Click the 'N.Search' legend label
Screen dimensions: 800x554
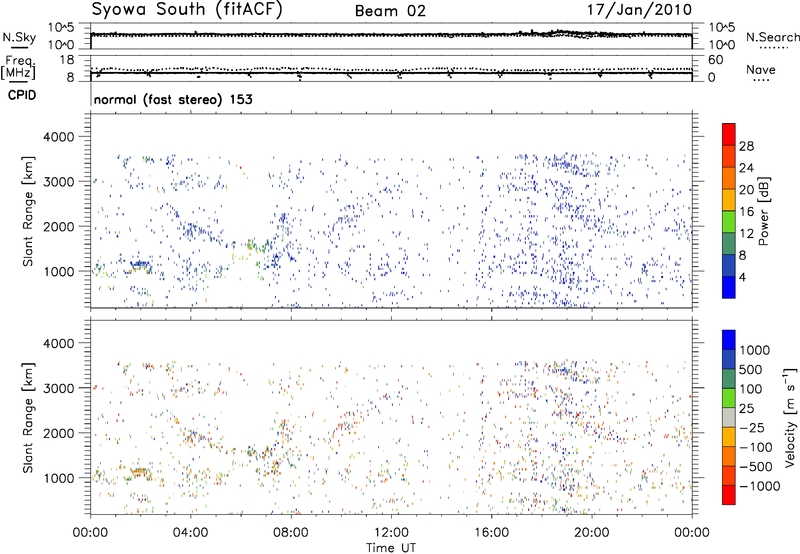772,37
